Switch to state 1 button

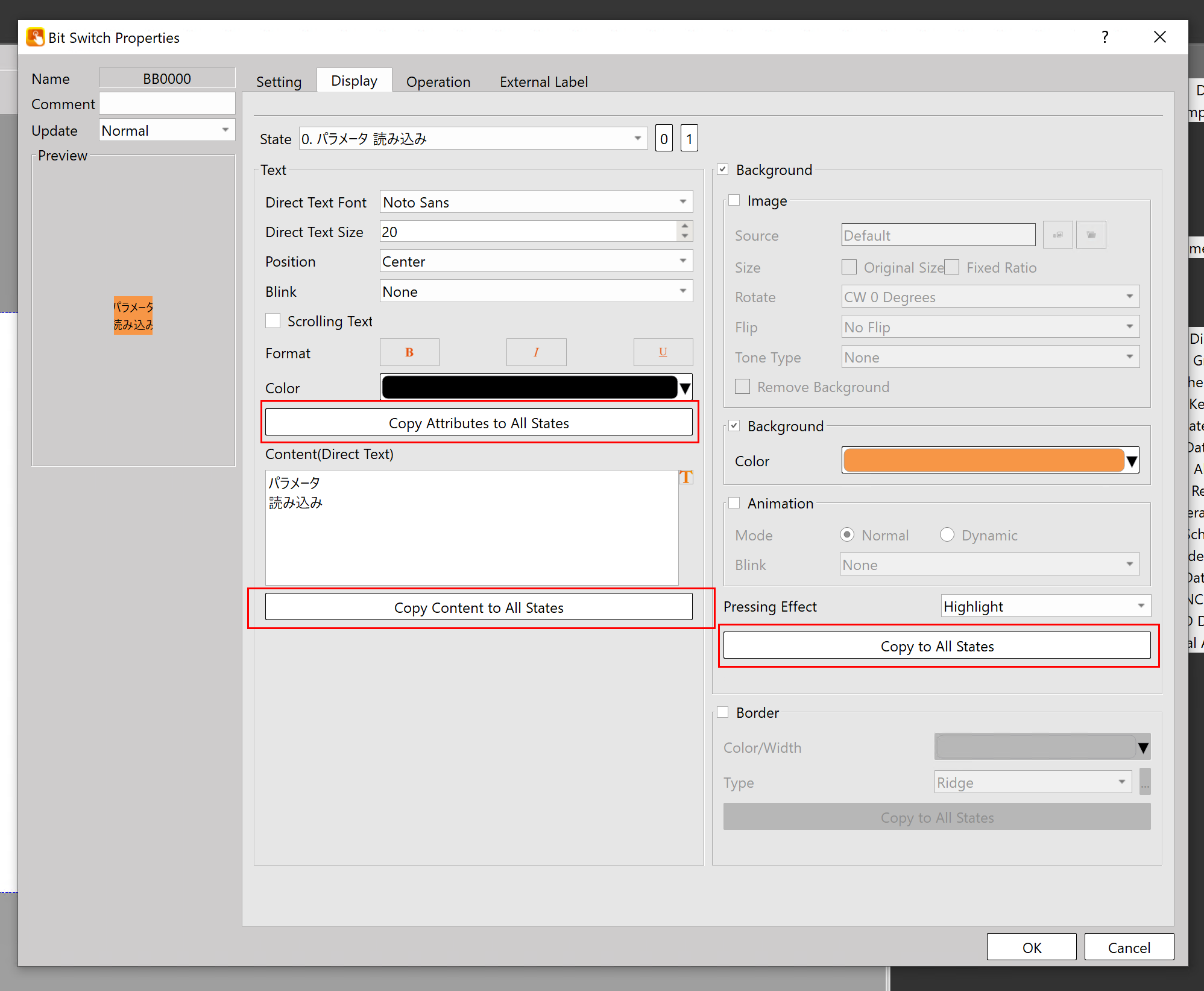689,139
